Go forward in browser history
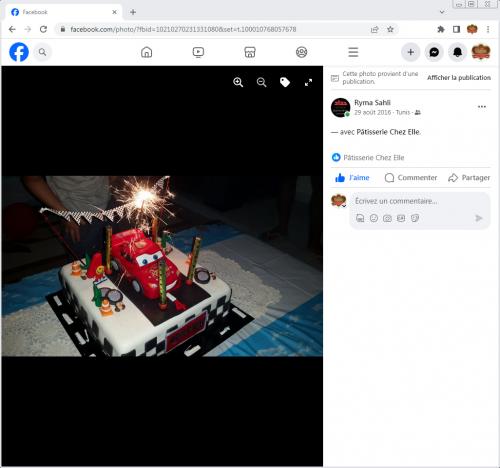This screenshot has width=500, height=468. point(28,29)
